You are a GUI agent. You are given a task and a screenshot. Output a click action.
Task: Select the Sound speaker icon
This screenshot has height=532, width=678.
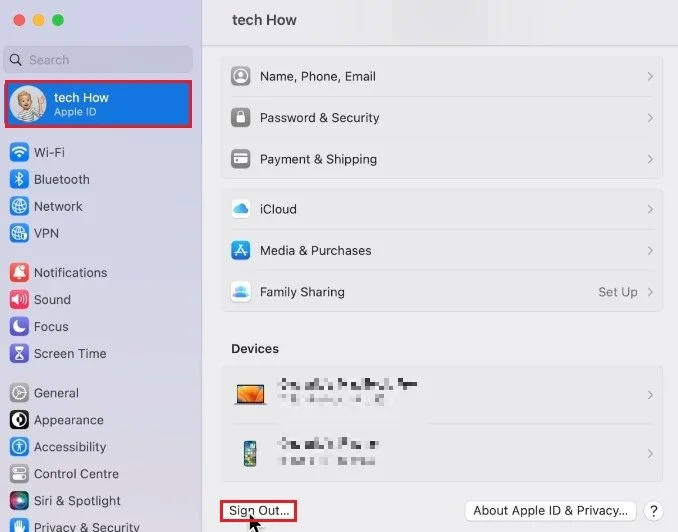pos(19,299)
